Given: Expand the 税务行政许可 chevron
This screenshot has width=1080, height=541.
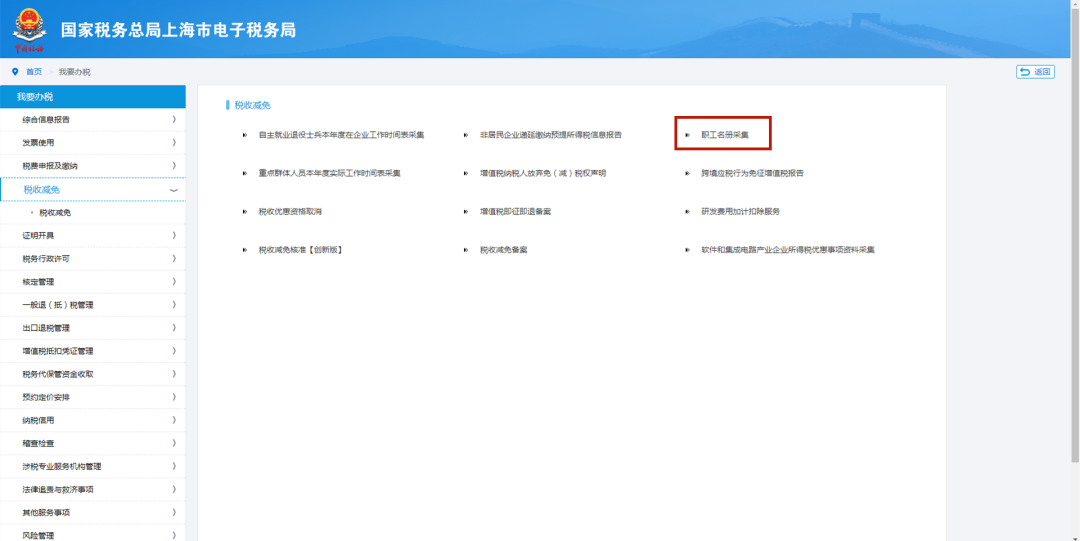Looking at the screenshot, I should [174, 258].
